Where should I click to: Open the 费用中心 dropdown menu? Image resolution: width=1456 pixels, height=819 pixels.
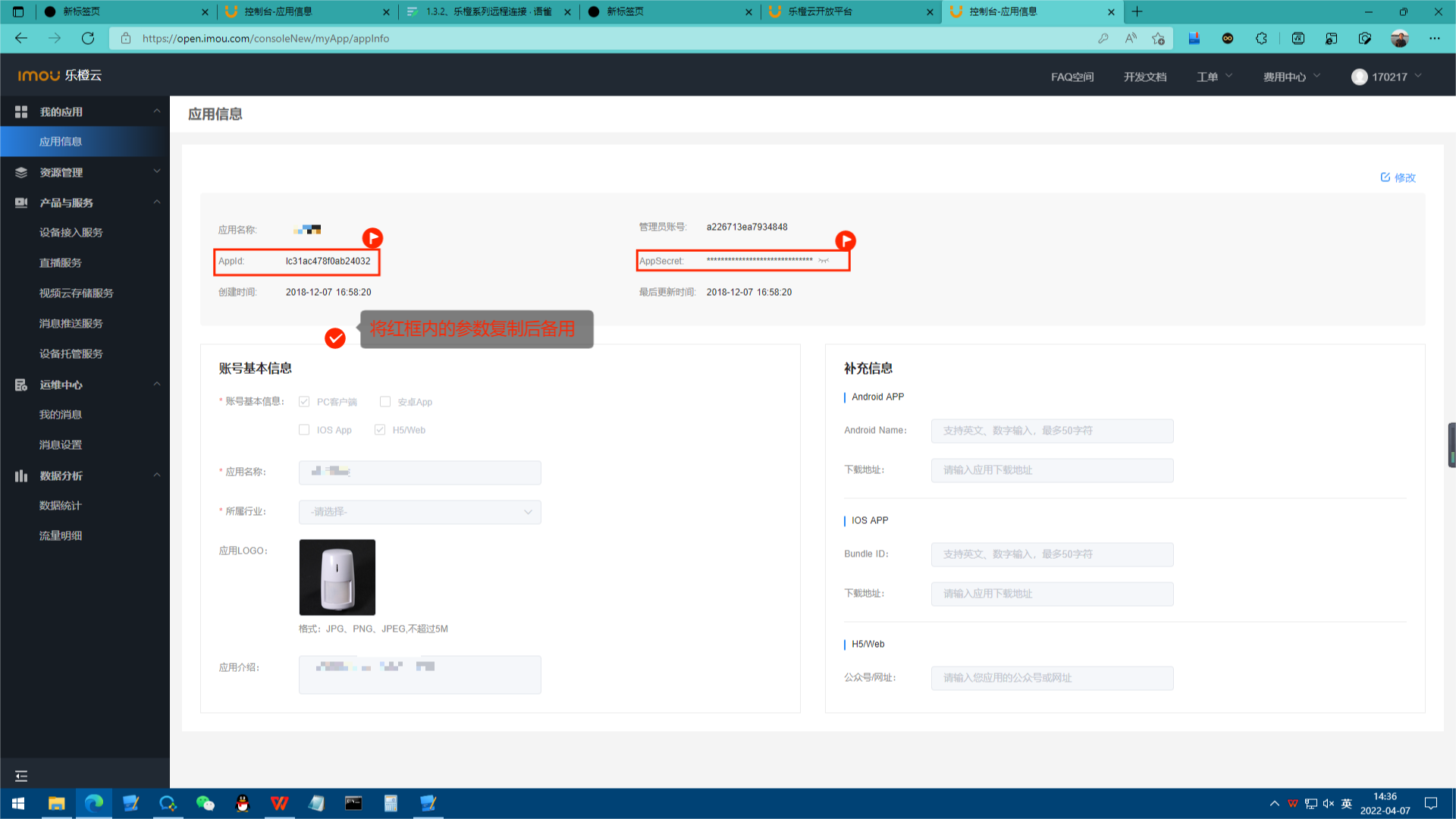point(1291,77)
